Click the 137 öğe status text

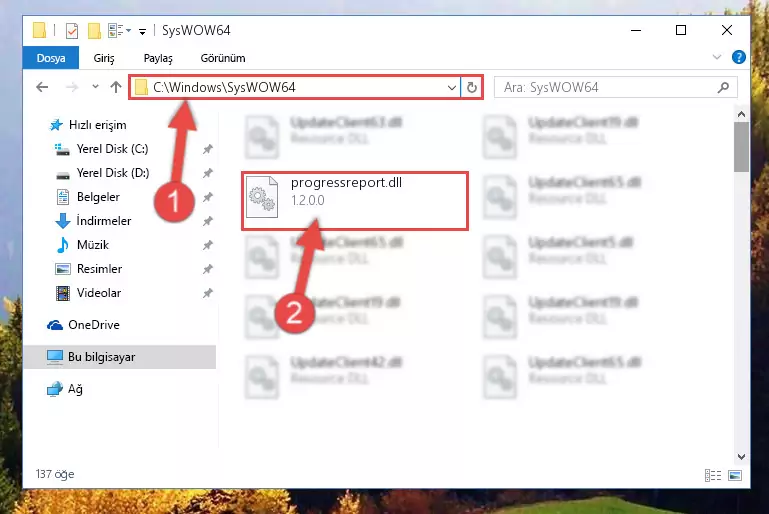(55, 474)
